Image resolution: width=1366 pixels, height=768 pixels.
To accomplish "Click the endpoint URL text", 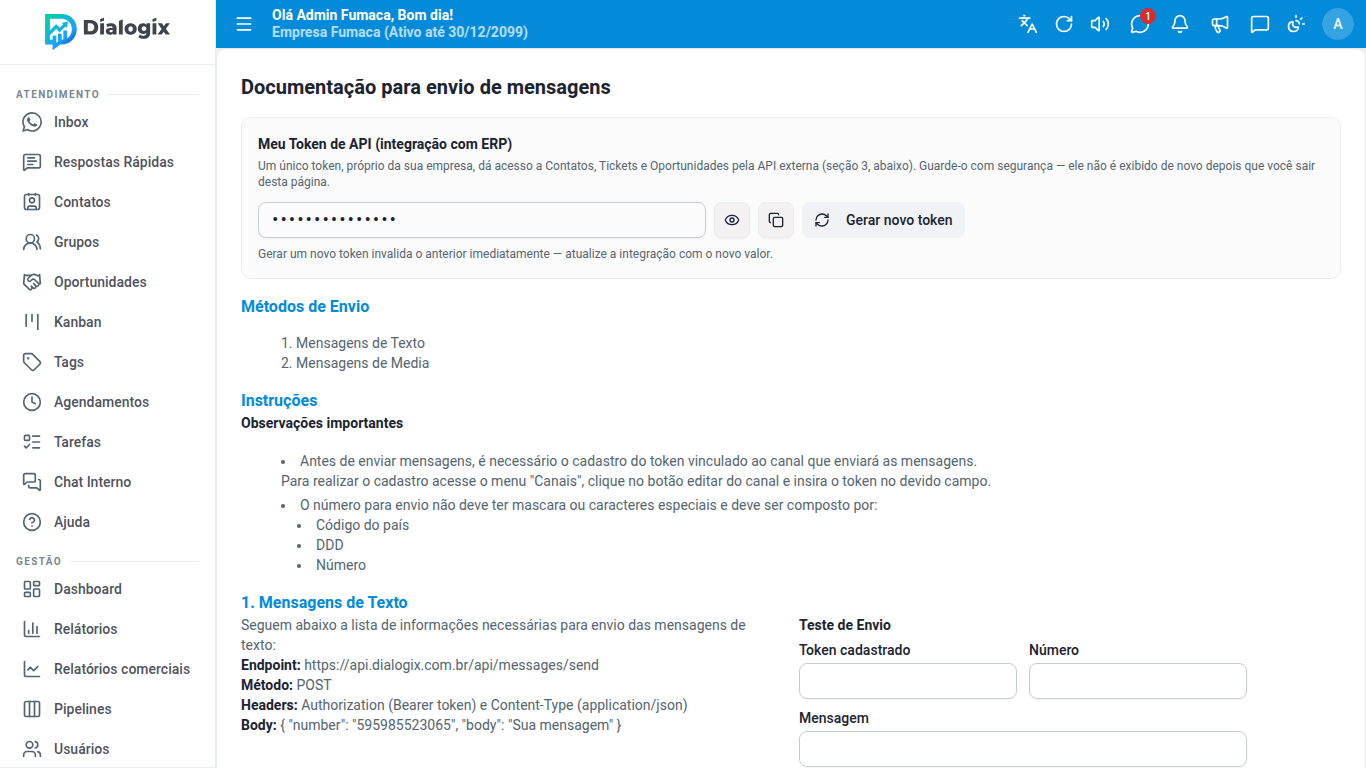I will (451, 665).
